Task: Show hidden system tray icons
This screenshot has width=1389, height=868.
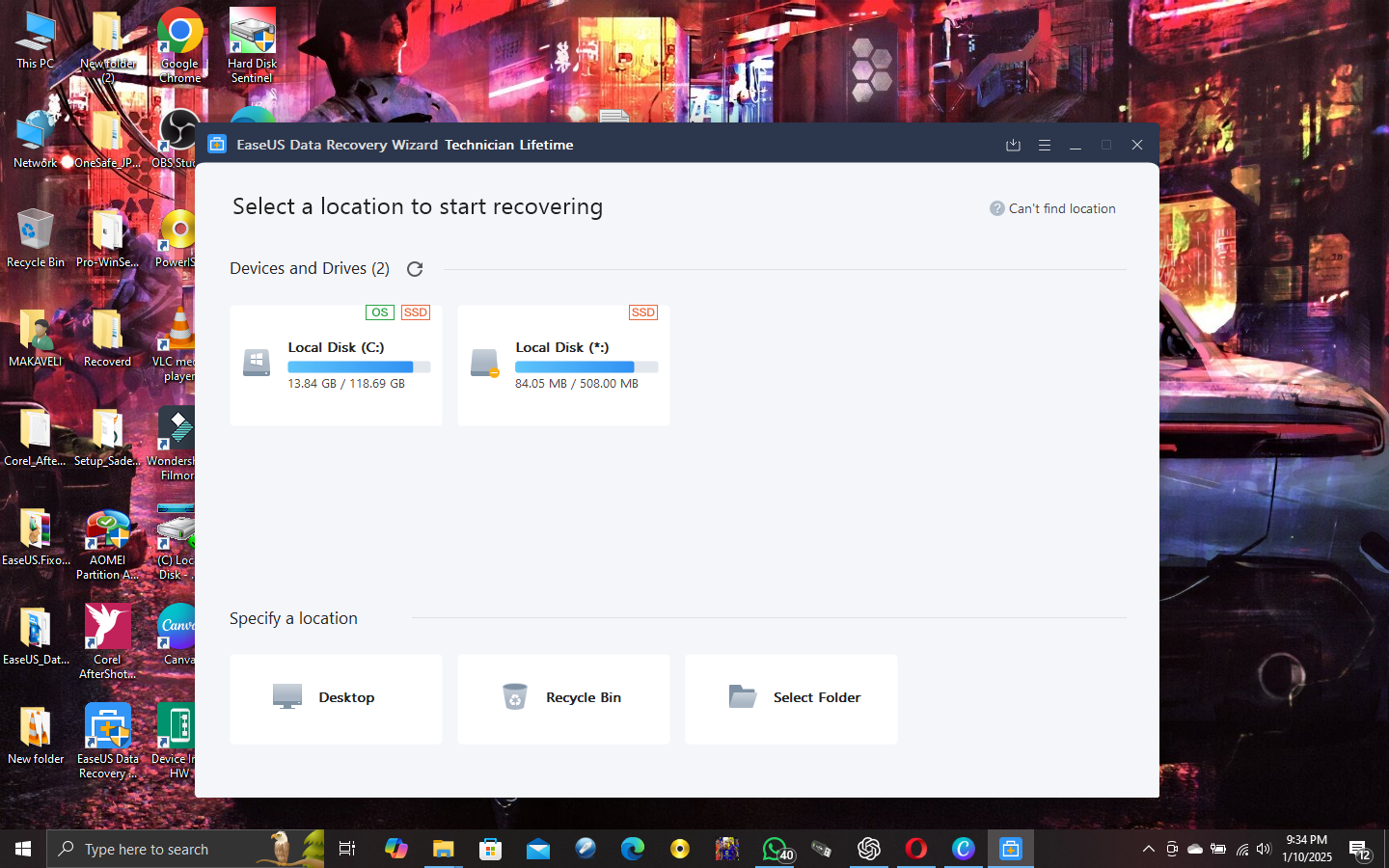Action: click(1148, 849)
